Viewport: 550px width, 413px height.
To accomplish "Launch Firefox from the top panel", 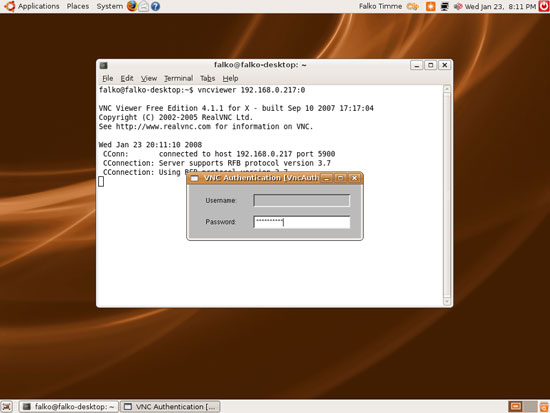I will click(x=132, y=6).
